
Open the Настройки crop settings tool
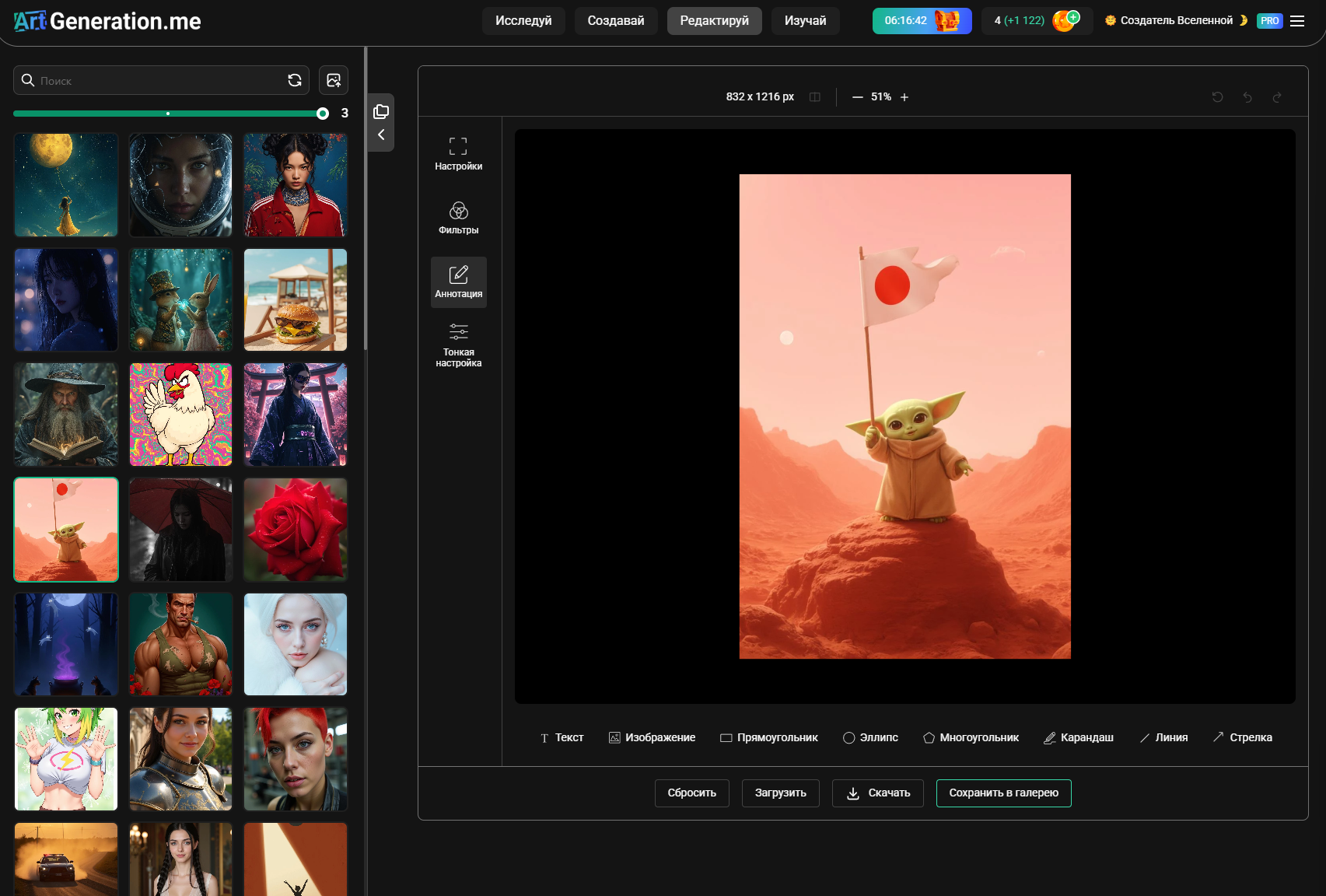(458, 154)
